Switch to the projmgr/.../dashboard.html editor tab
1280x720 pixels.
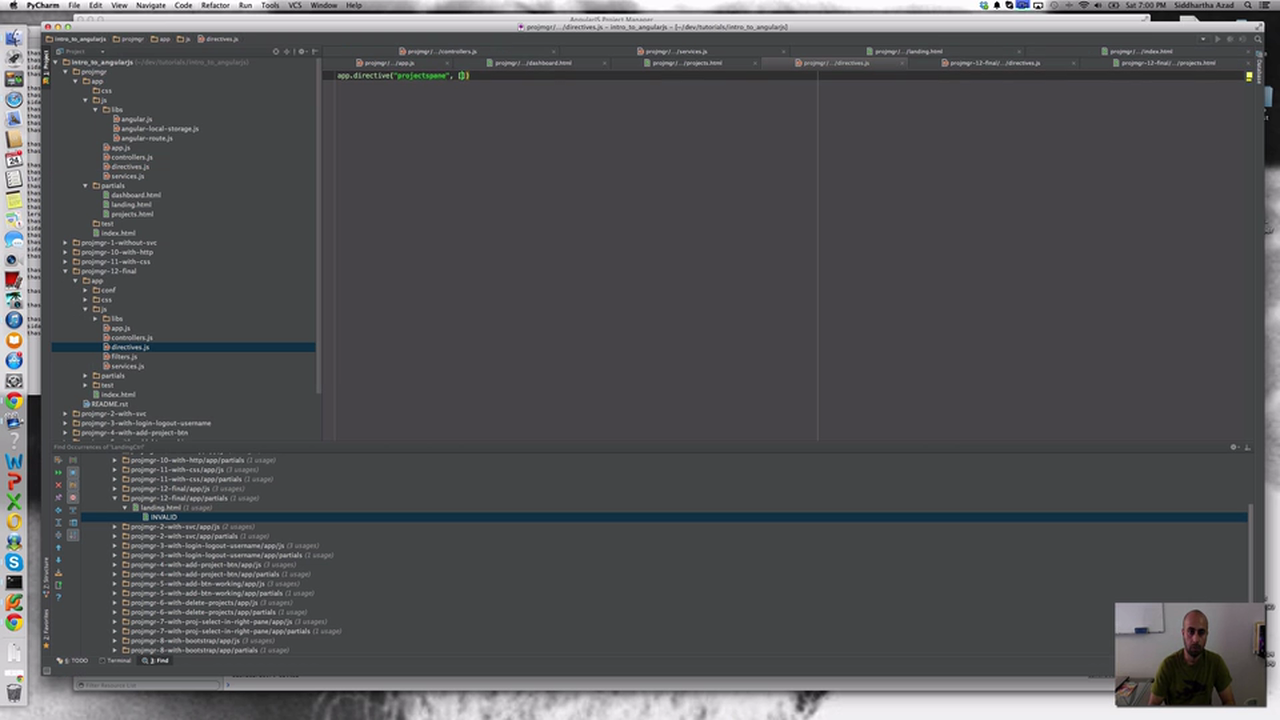point(533,63)
